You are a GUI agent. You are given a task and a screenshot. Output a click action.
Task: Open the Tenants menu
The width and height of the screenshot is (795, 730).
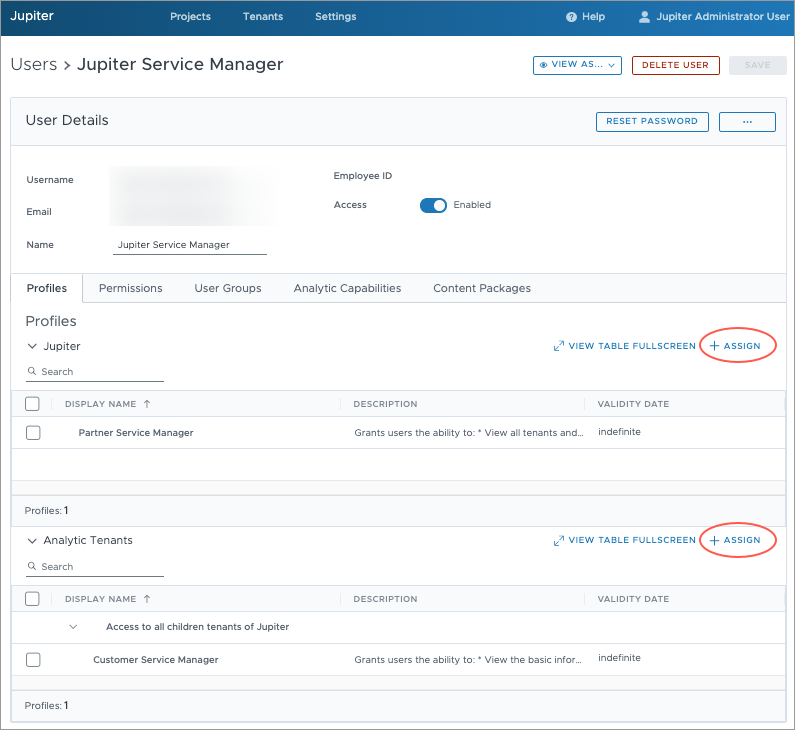click(263, 17)
